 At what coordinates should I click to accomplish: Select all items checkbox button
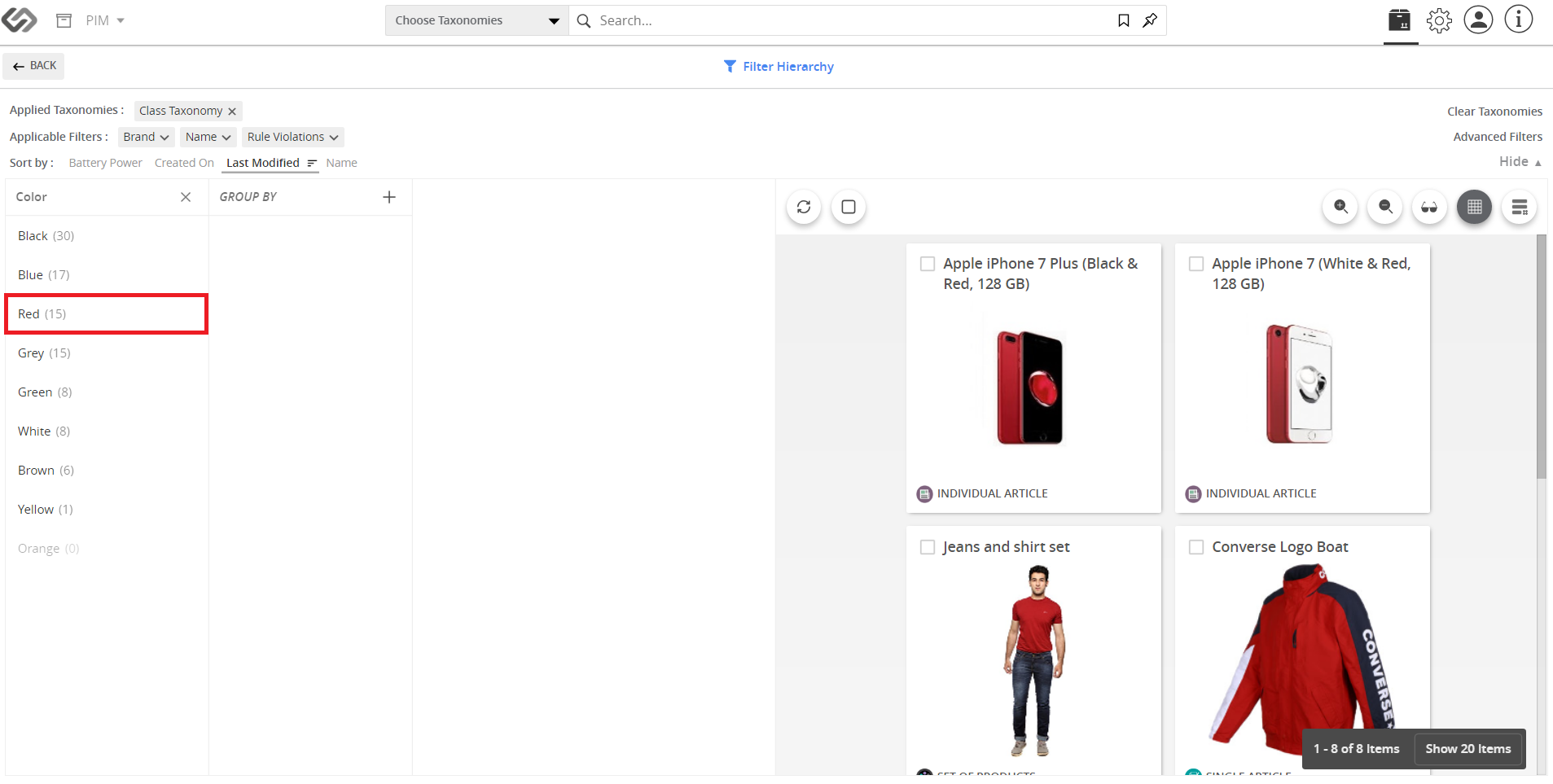(x=849, y=207)
